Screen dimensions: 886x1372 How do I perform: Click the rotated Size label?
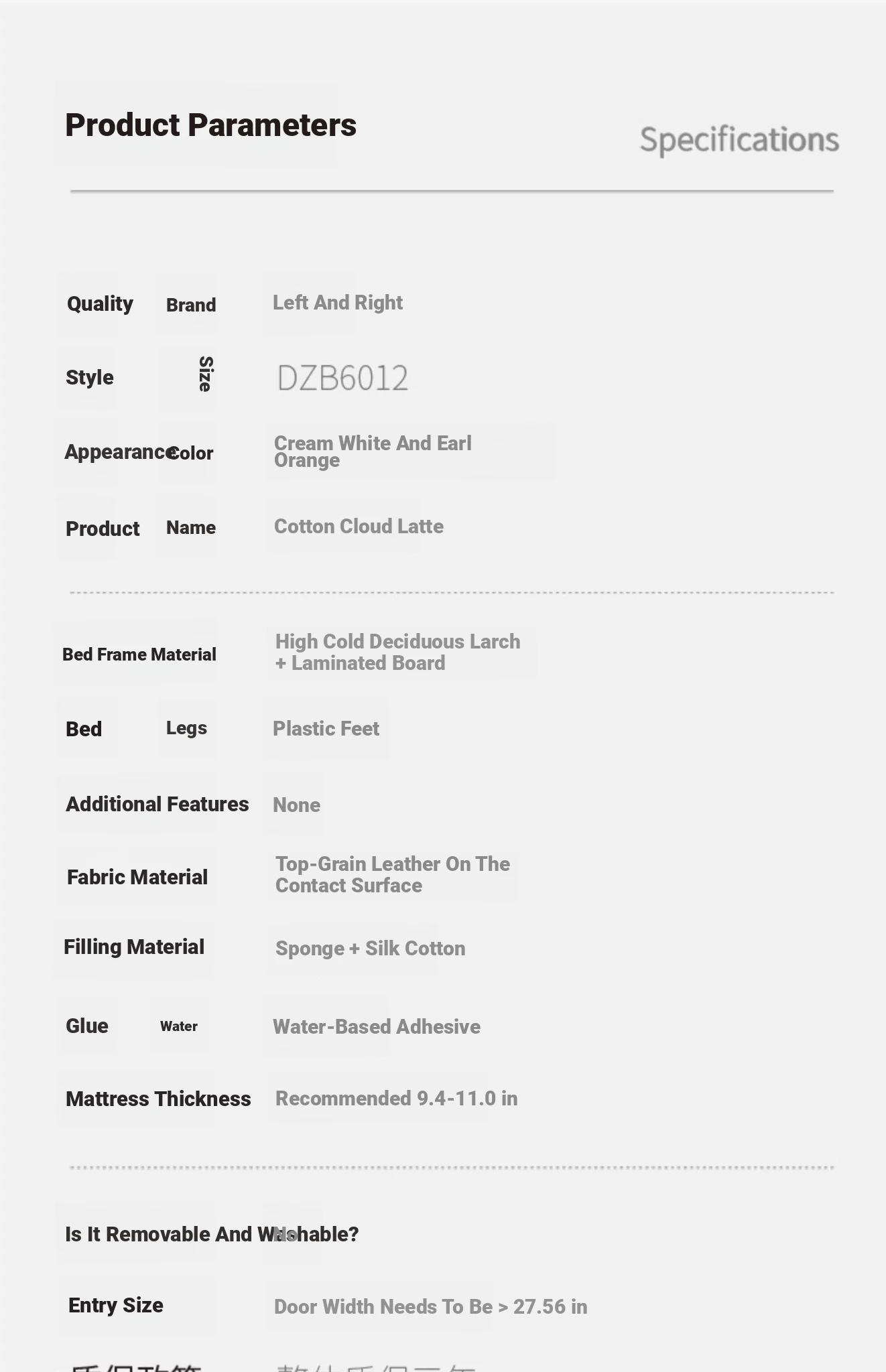pos(206,374)
